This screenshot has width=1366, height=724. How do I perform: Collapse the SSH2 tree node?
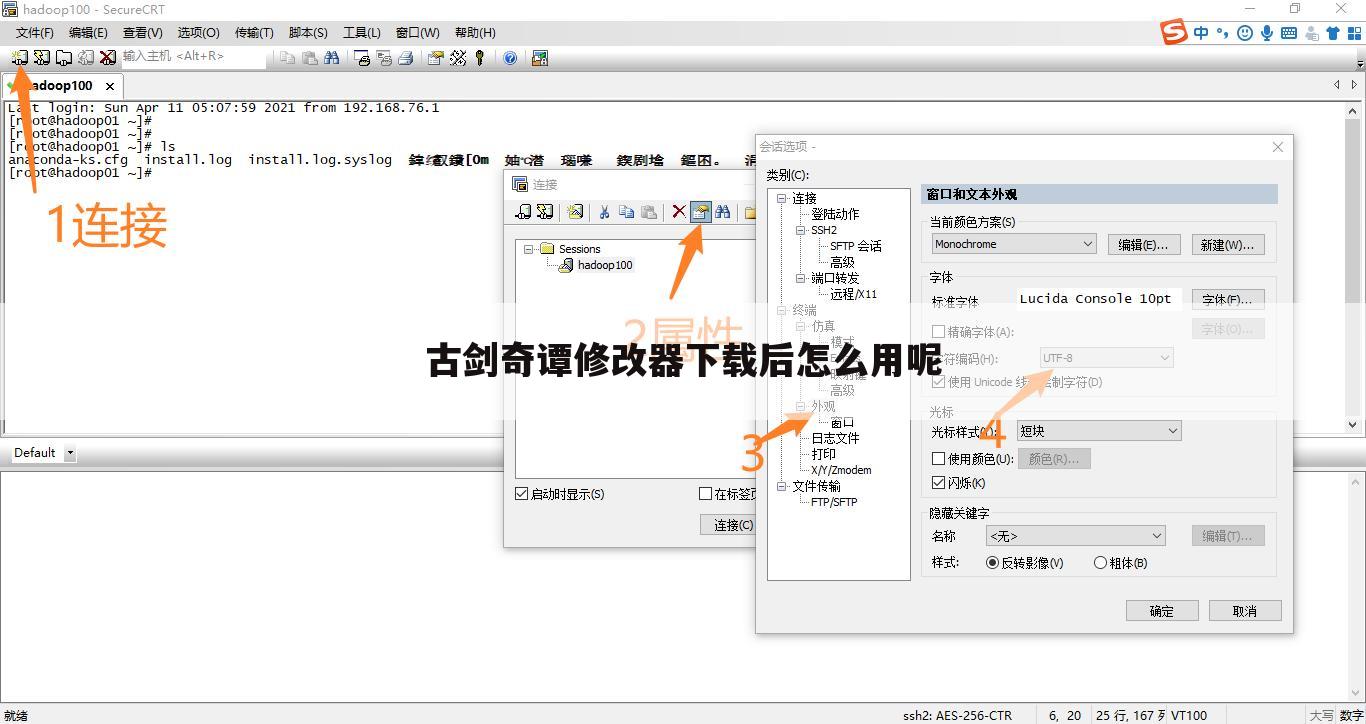801,230
